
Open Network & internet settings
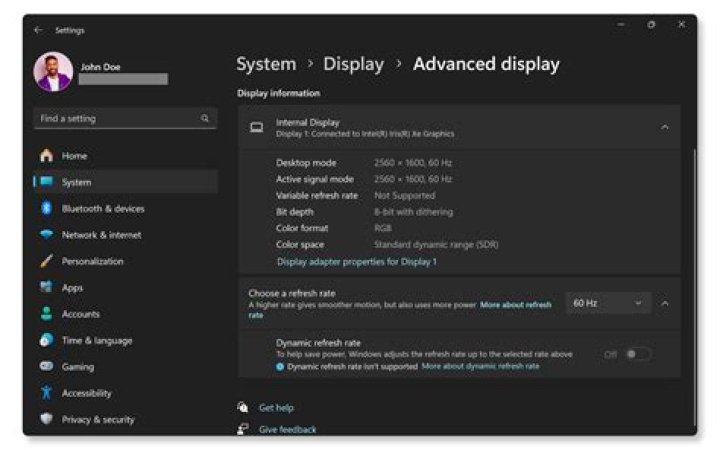click(x=125, y=235)
